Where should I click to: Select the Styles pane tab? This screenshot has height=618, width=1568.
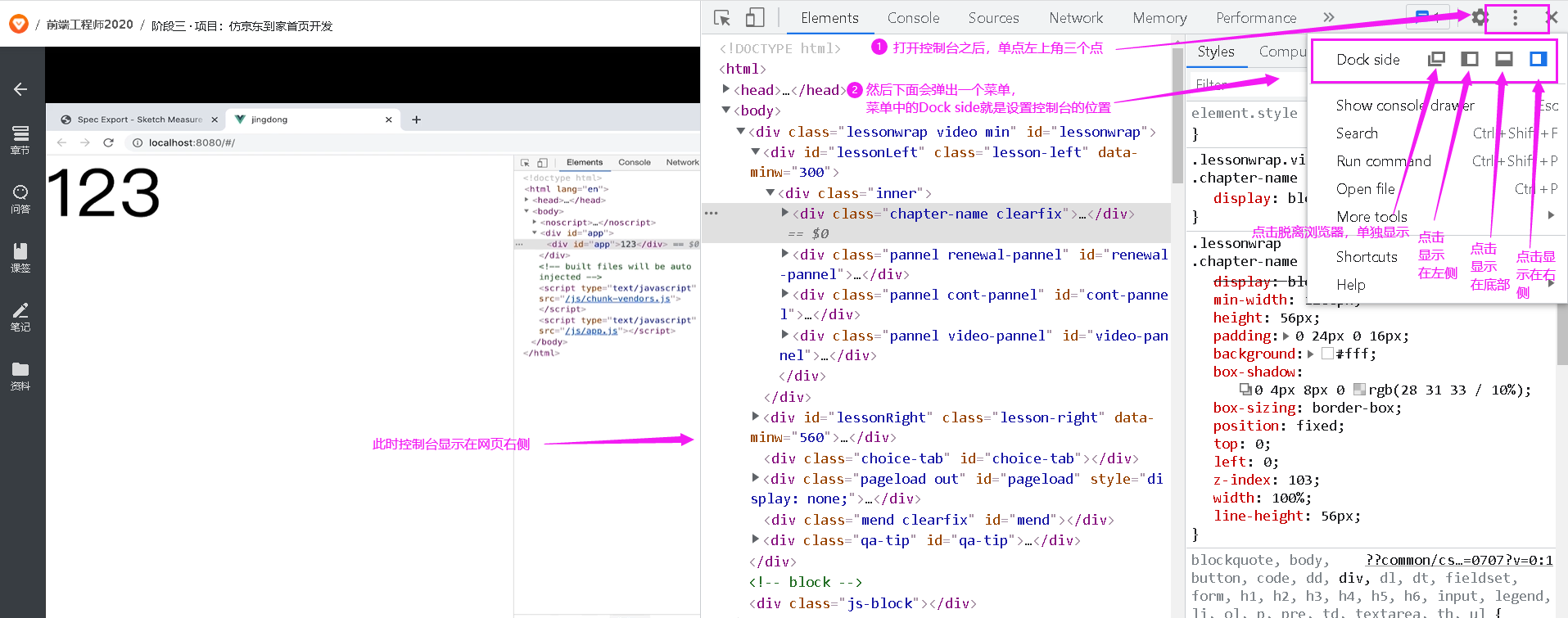pos(1216,52)
